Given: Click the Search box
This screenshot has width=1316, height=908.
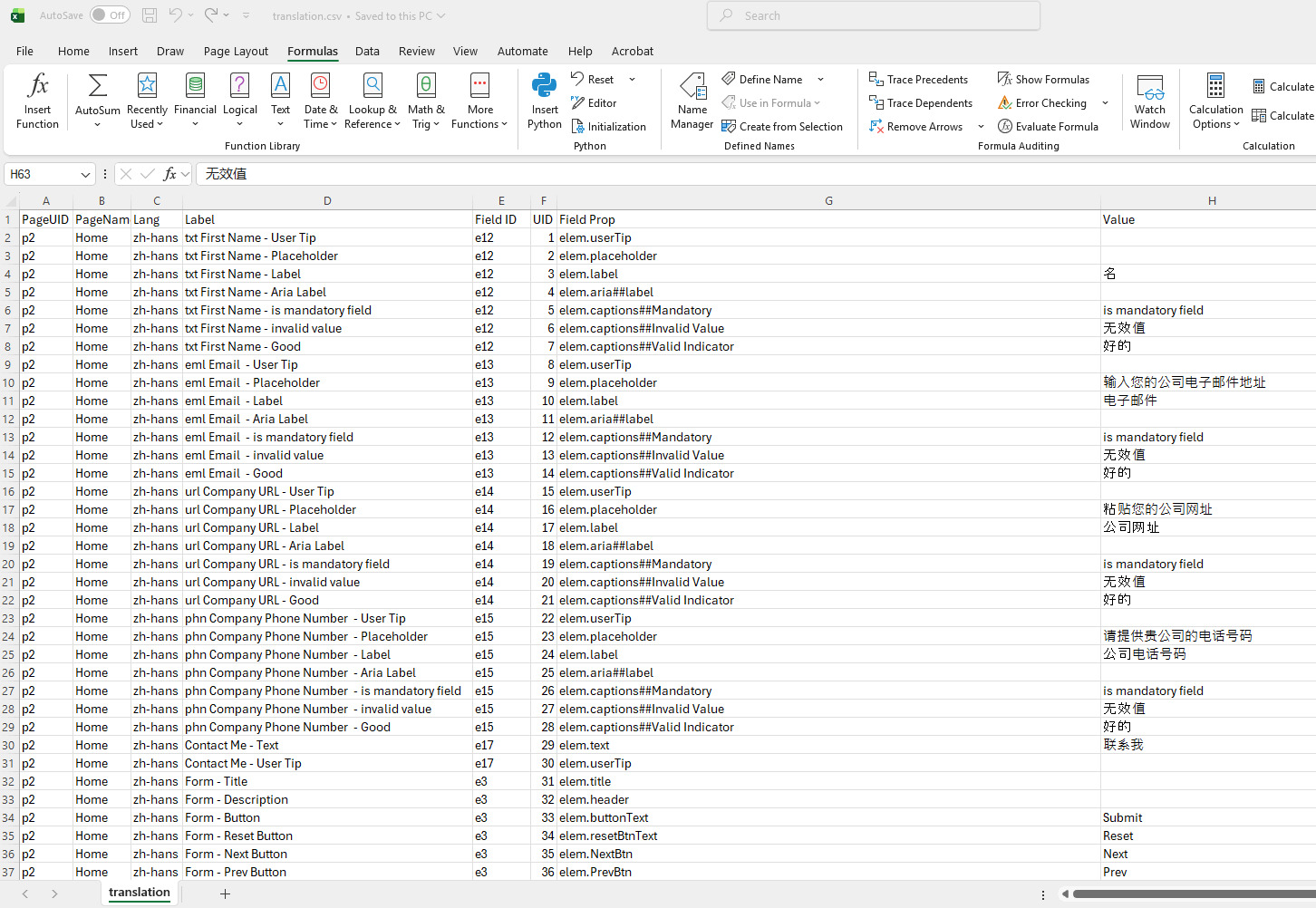Looking at the screenshot, I should (874, 15).
